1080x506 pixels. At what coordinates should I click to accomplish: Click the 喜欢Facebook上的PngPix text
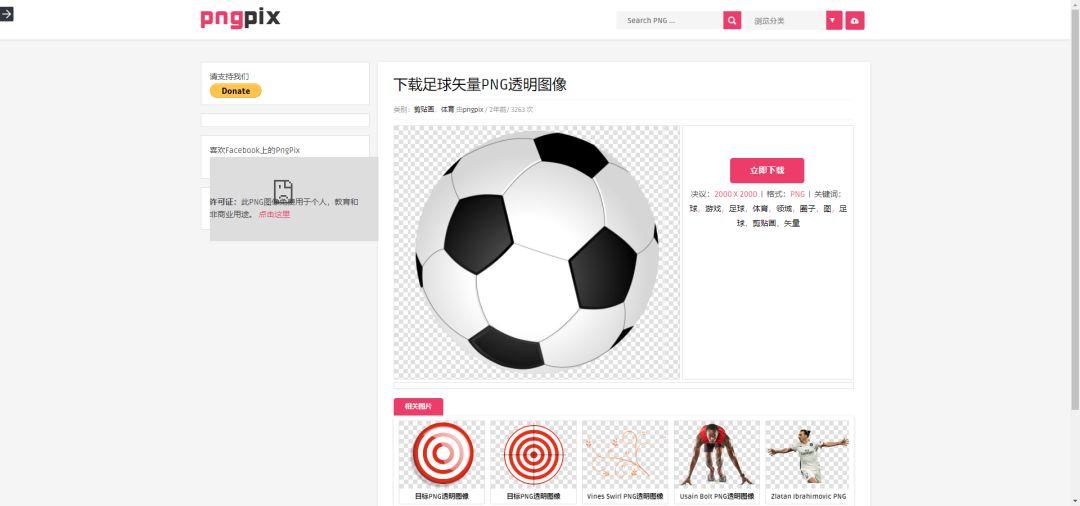point(255,149)
